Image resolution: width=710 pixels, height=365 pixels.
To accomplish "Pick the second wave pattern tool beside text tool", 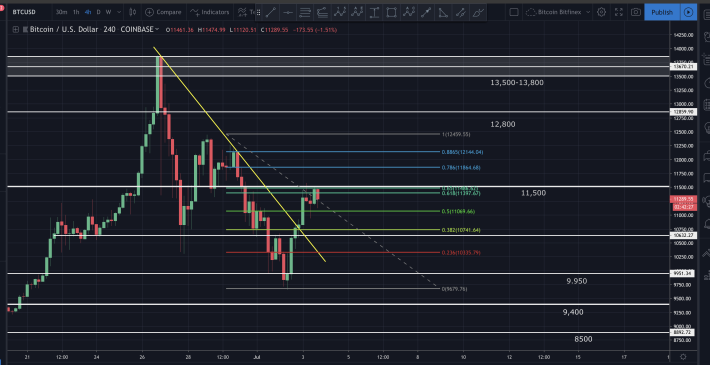I will 357,12.
